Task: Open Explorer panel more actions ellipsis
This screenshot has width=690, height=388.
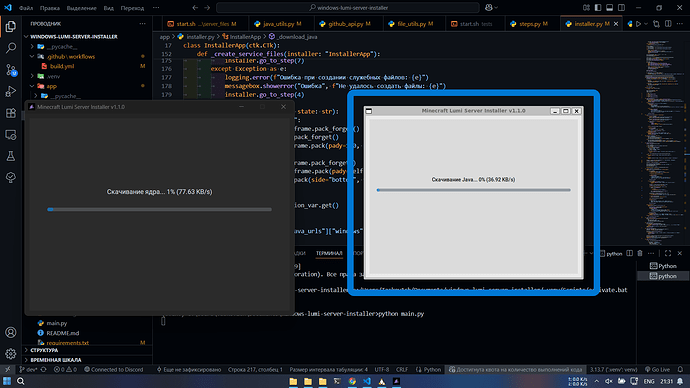Action: [x=142, y=24]
